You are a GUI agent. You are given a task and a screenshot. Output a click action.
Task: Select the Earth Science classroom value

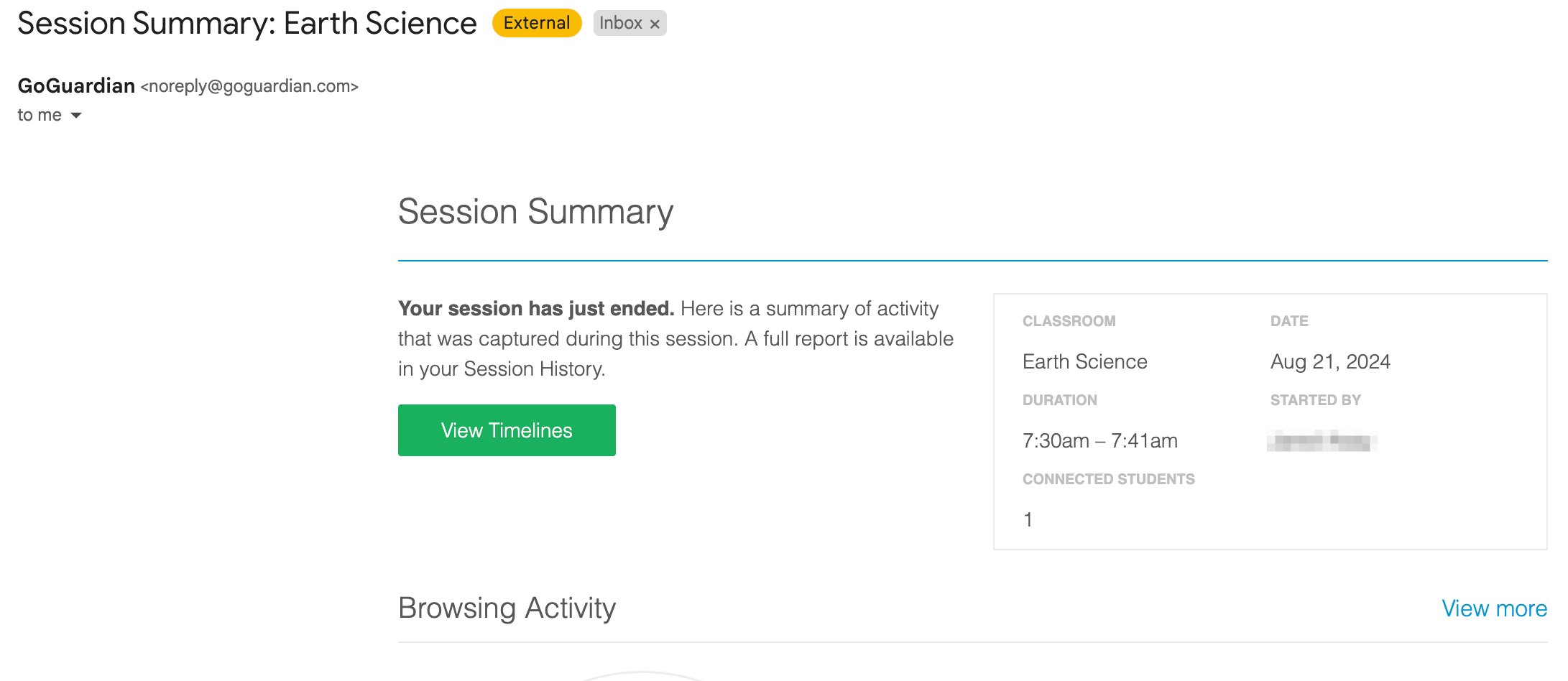pyautogui.click(x=1084, y=361)
